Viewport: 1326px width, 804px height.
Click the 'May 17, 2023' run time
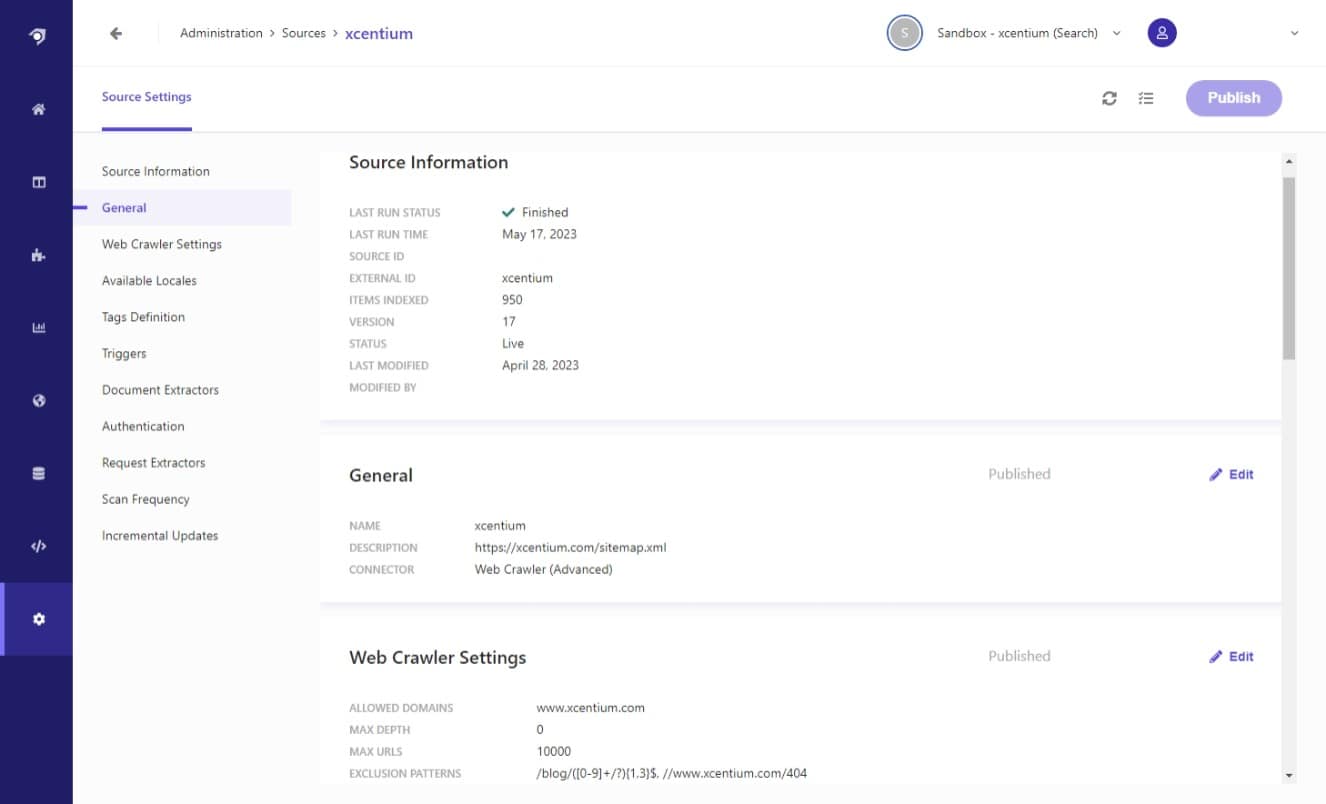(x=539, y=234)
